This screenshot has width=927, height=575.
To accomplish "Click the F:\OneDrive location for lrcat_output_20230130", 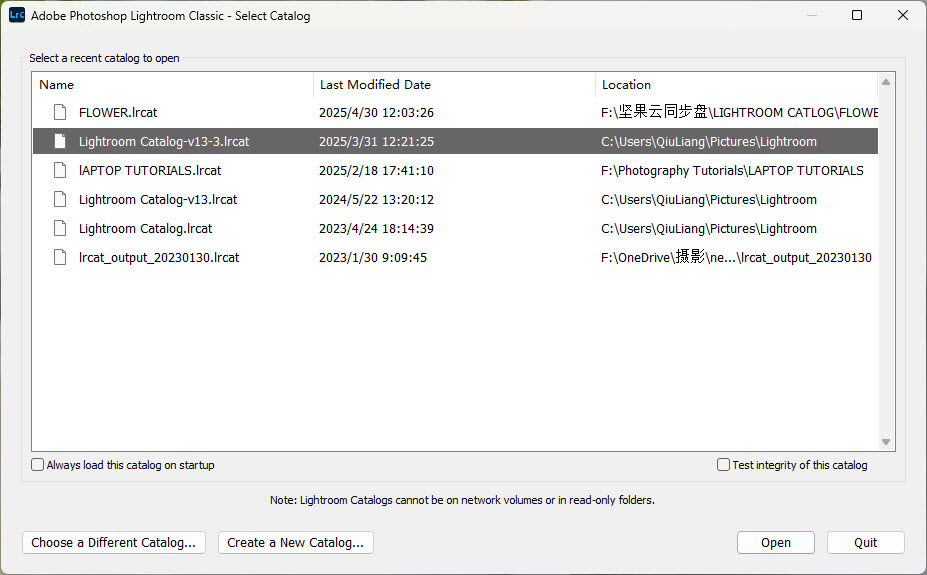I will (736, 257).
